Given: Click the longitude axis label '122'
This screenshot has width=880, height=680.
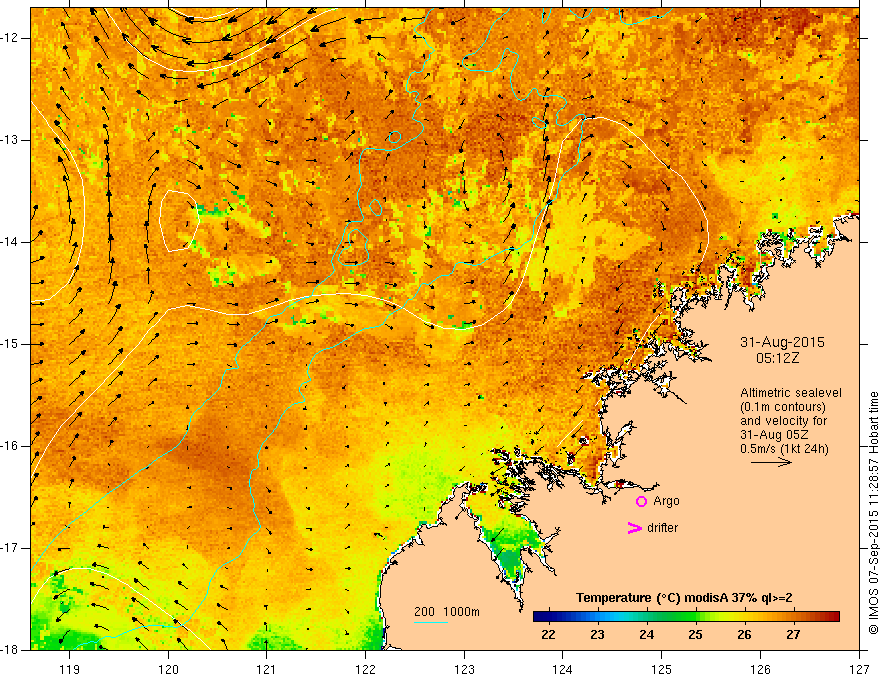Looking at the screenshot, I should pos(365,669).
